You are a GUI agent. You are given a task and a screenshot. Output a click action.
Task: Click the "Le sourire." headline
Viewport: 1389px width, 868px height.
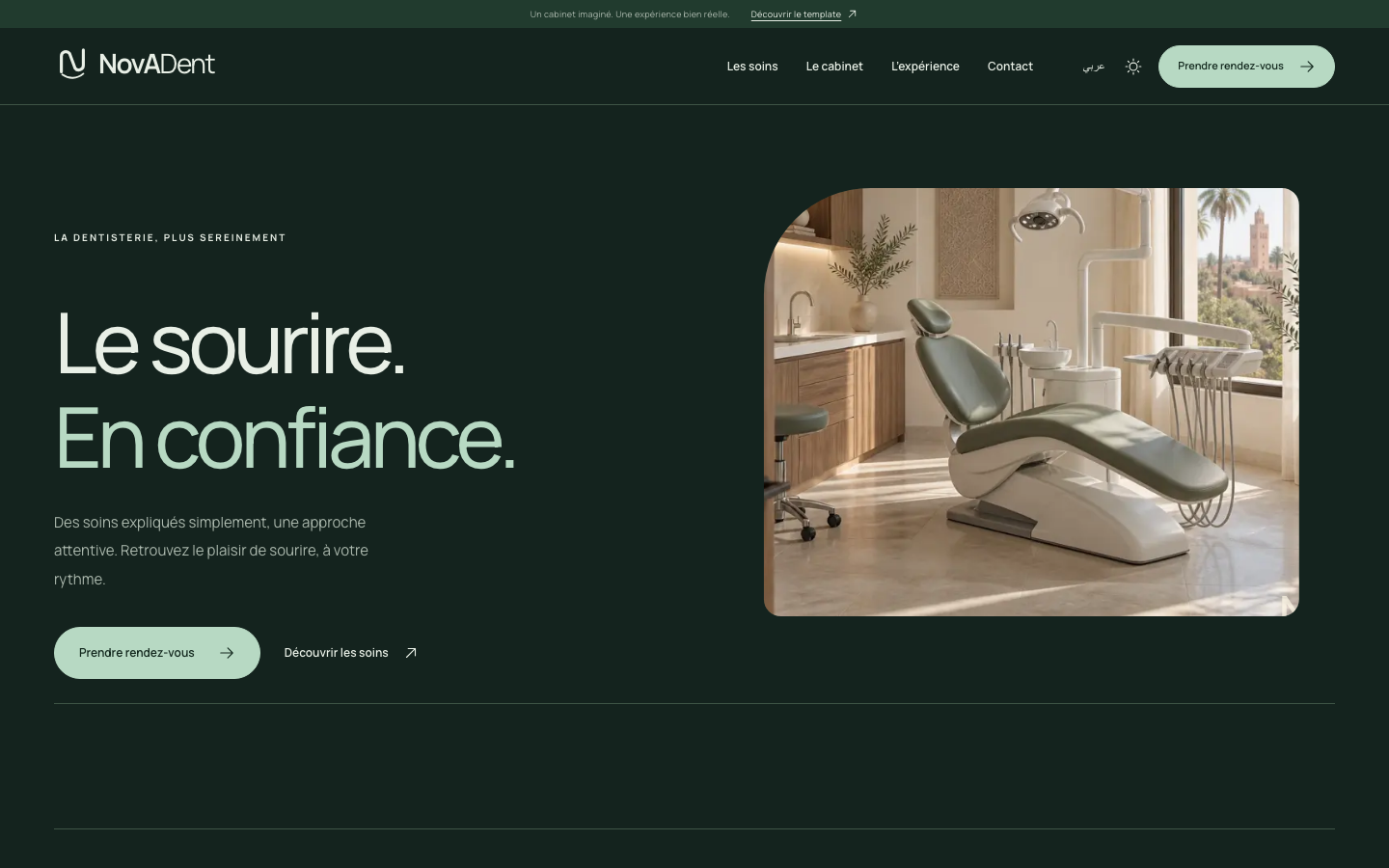230,343
